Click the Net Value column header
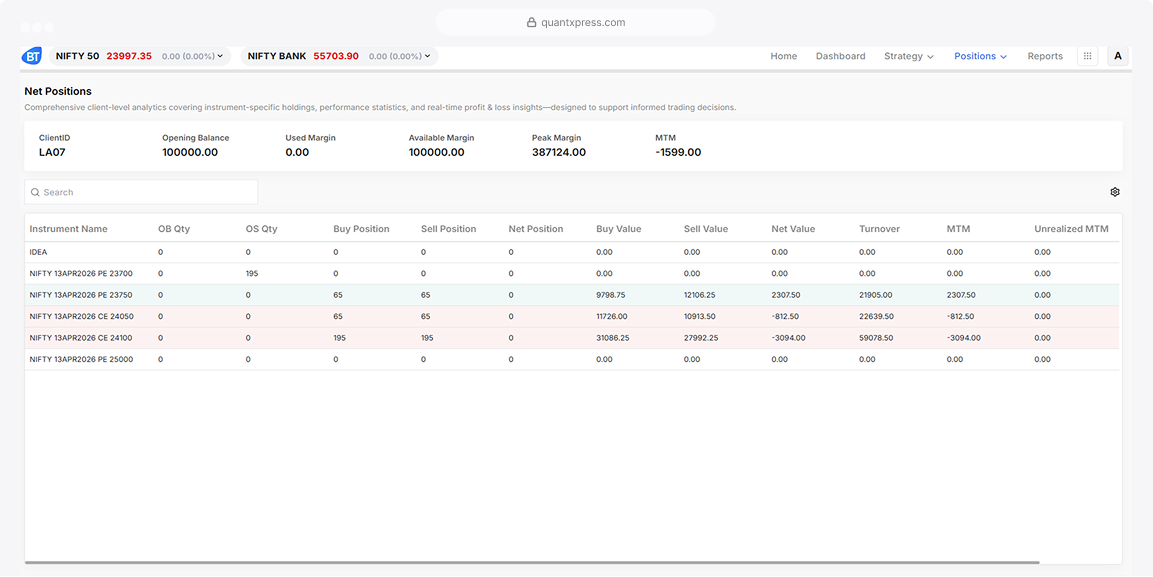1153x577 pixels. 793,229
